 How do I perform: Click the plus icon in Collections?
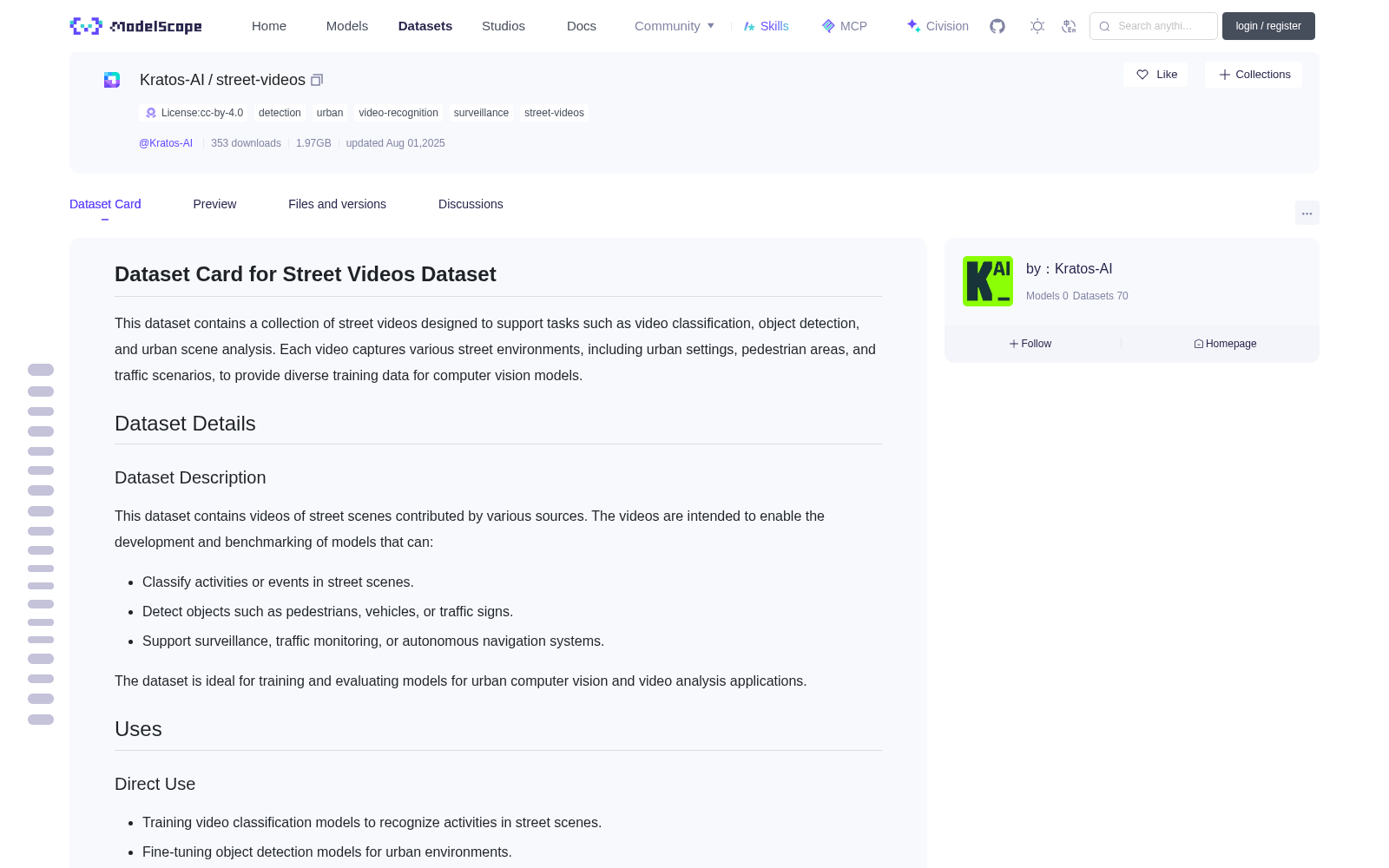pyautogui.click(x=1225, y=75)
